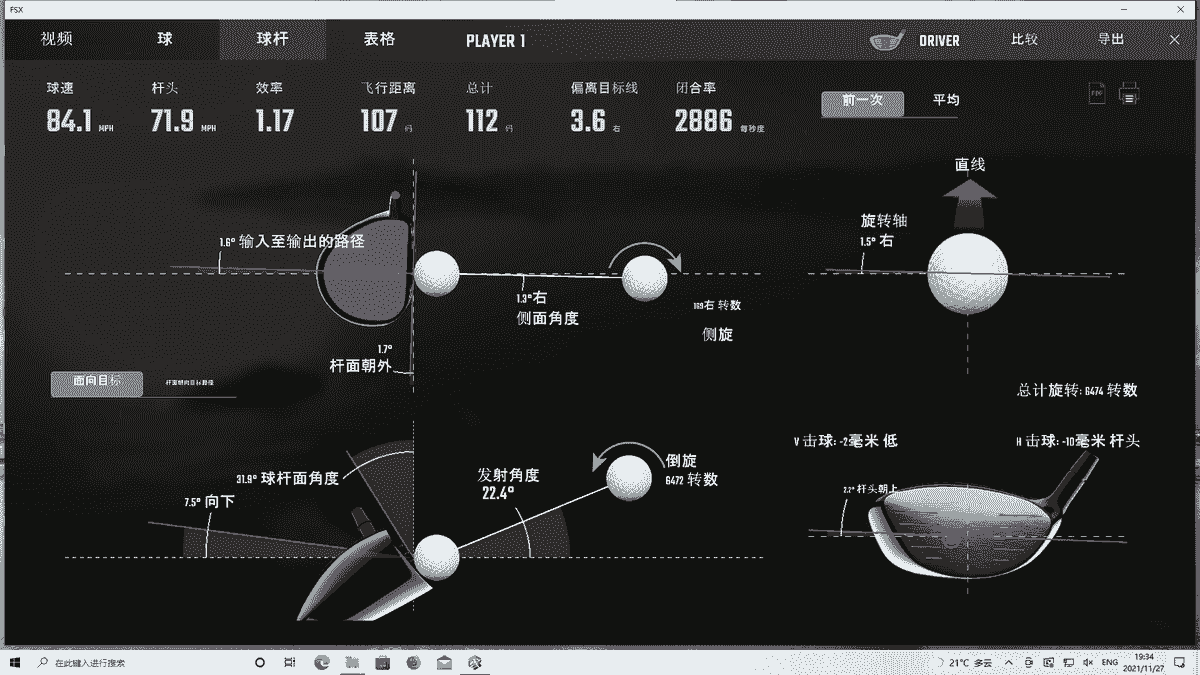Viewport: 1200px width, 675px height.
Task: Click the taskbar search box
Action: click(135, 662)
